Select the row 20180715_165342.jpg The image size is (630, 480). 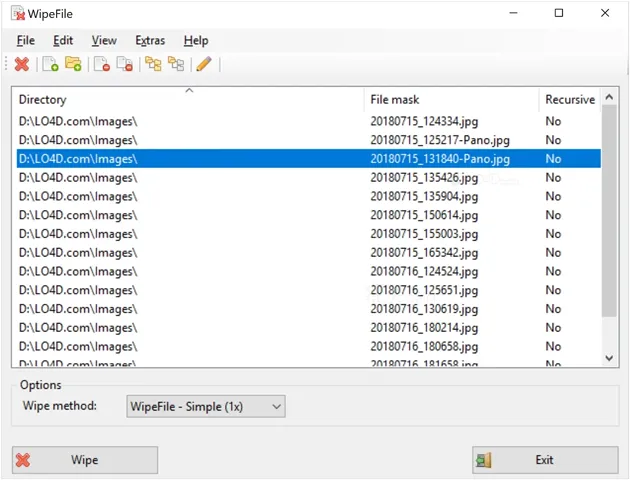pos(309,253)
